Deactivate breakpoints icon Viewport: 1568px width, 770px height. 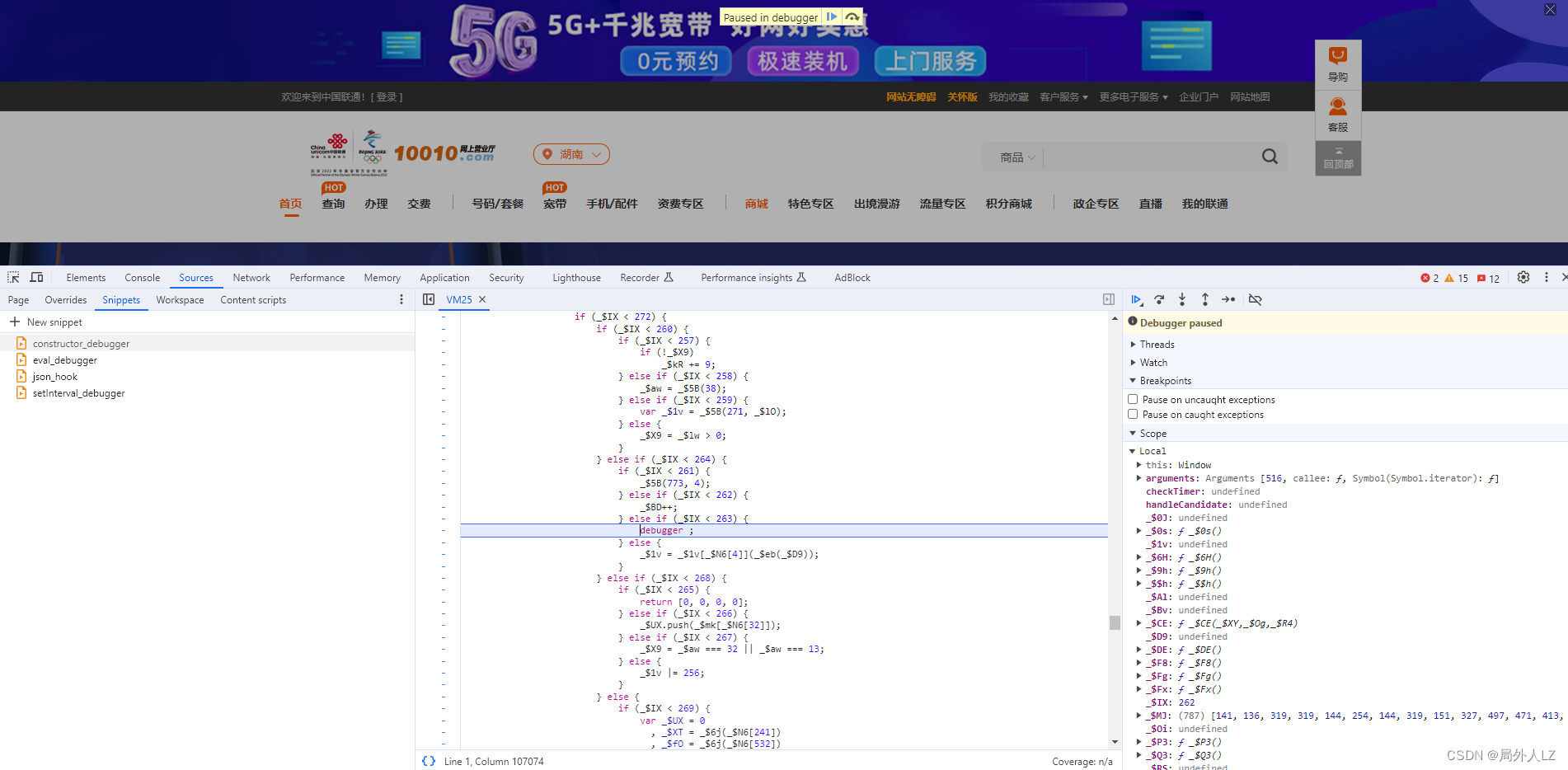coord(1255,299)
